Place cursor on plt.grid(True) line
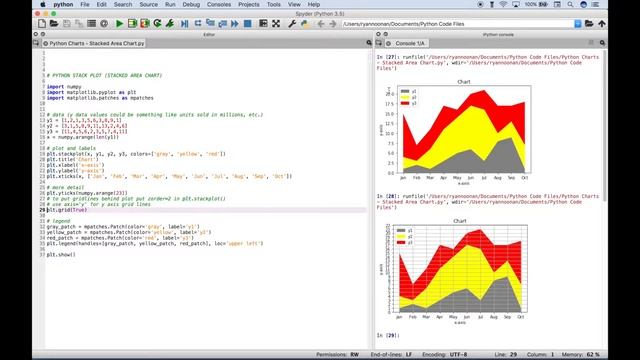640x360 pixels. coord(67,210)
